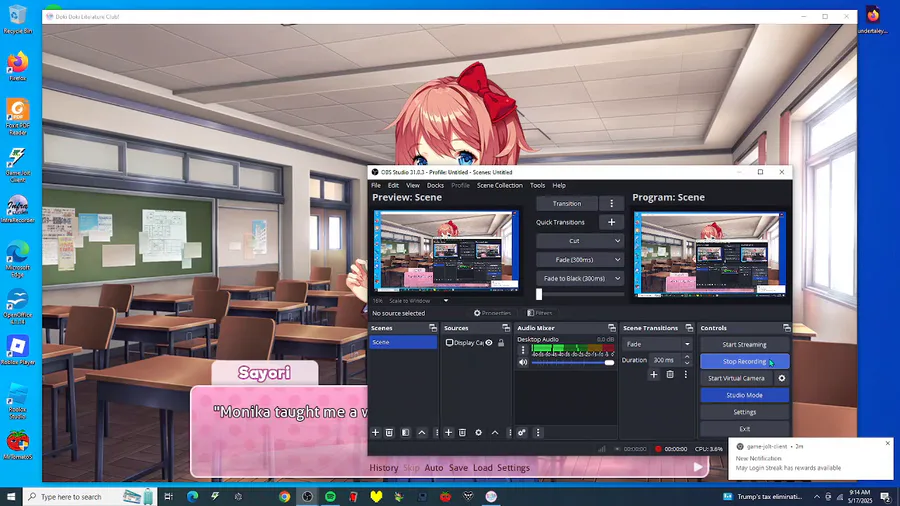900x506 pixels.
Task: Add a new source in Sources dock
Action: (x=448, y=433)
